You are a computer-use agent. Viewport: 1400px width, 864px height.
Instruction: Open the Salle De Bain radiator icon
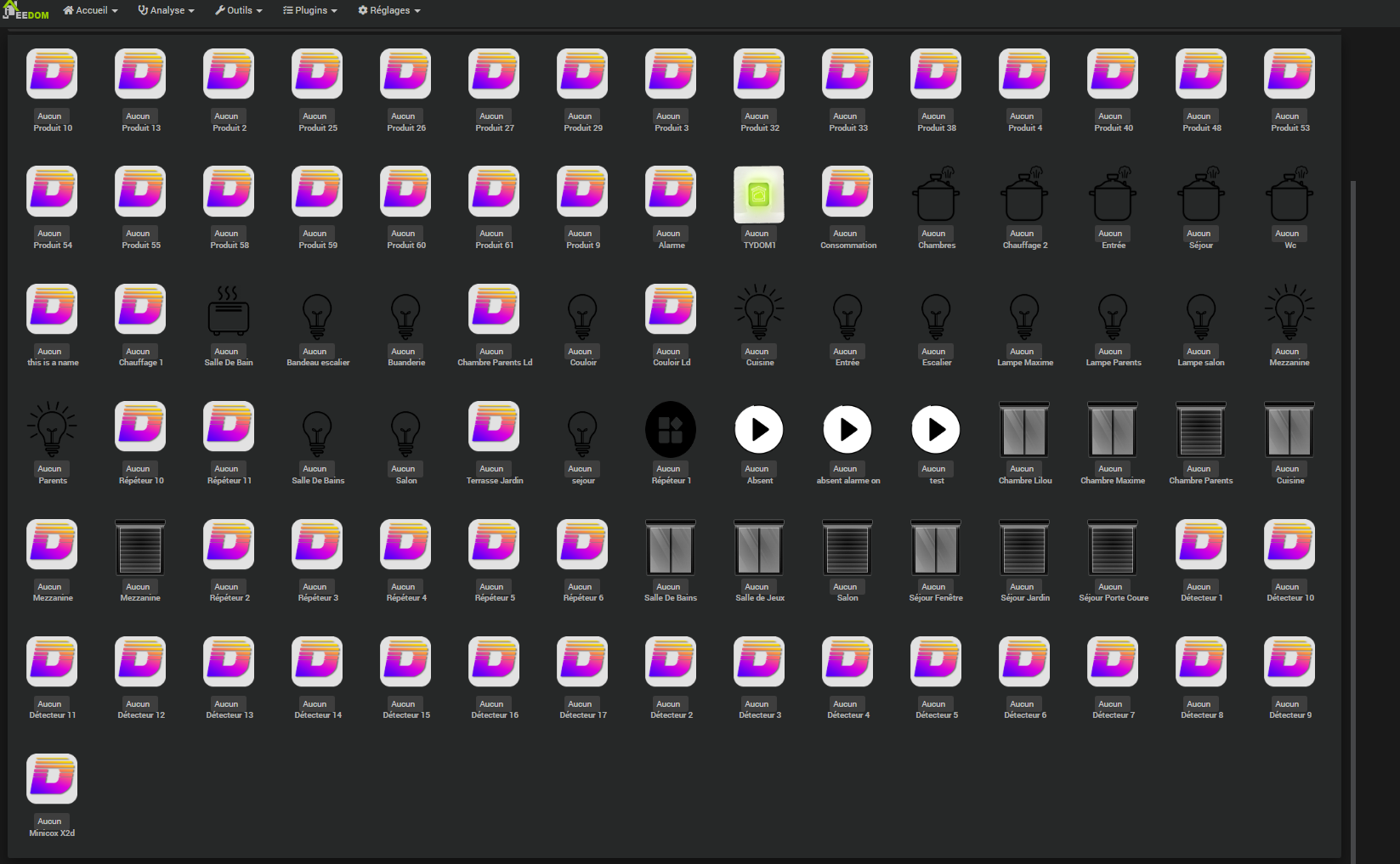coord(229,311)
